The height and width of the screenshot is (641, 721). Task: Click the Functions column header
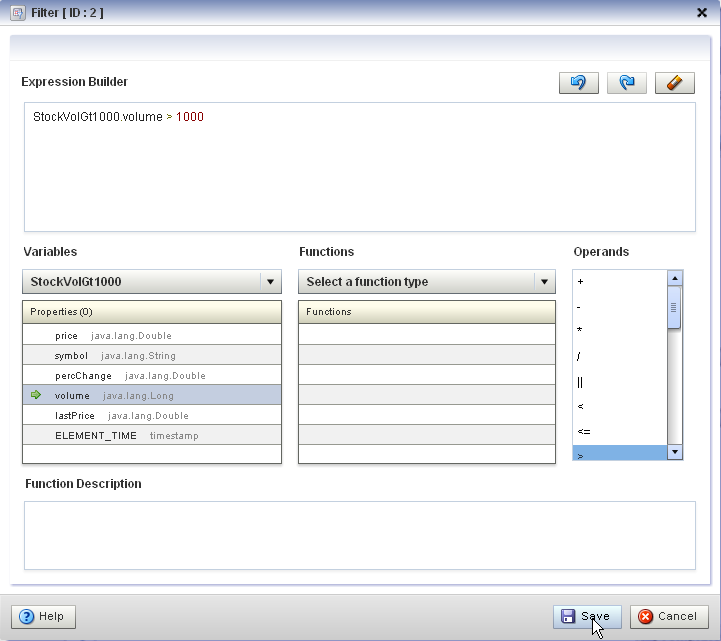427,312
